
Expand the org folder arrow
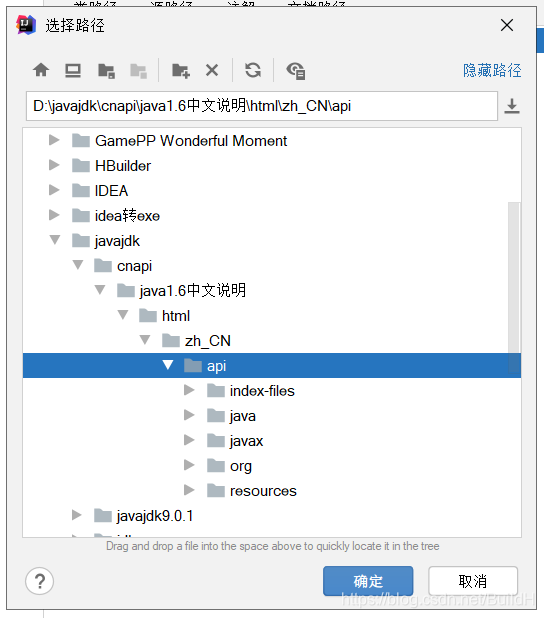click(189, 465)
